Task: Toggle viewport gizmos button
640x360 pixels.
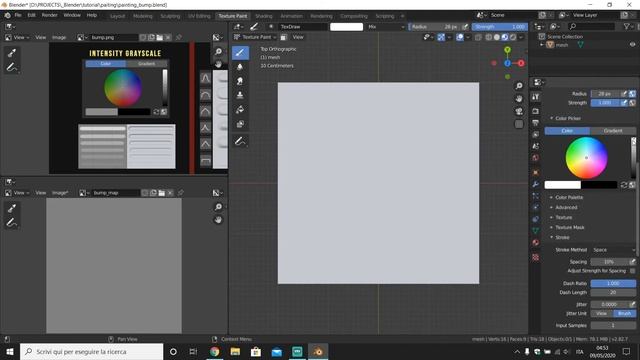Action: tap(441, 37)
